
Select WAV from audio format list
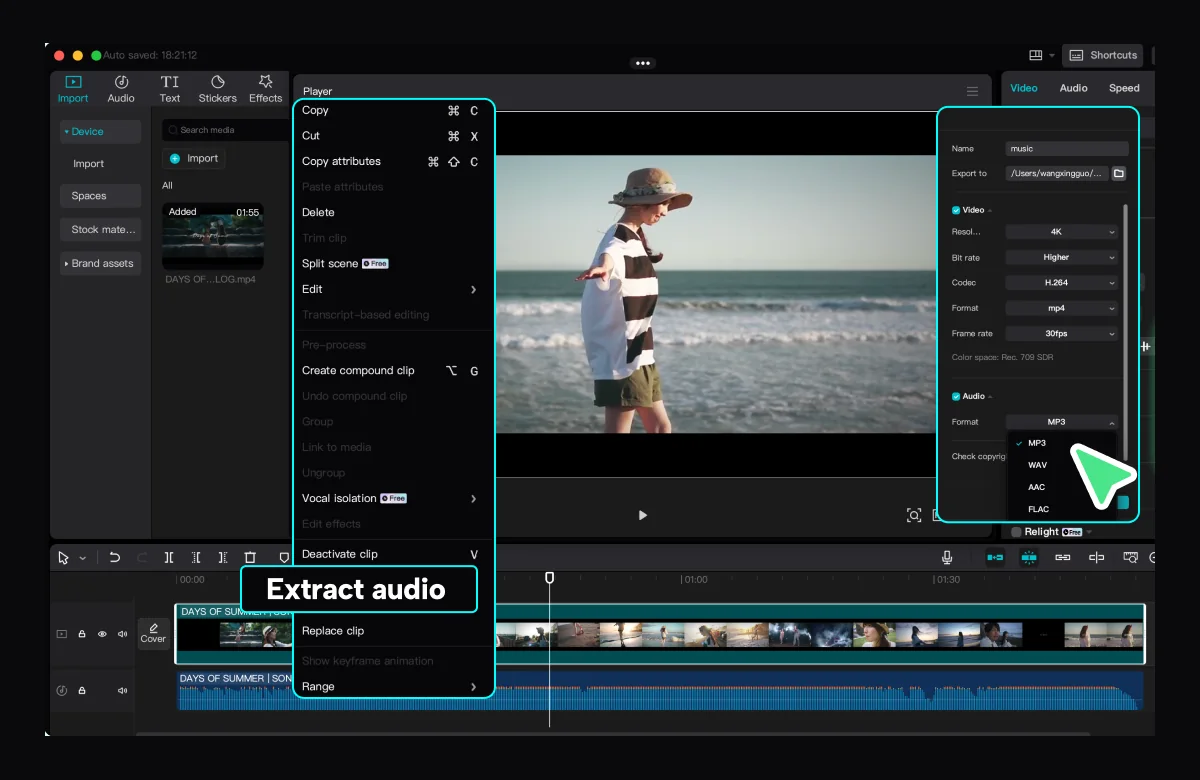click(x=1037, y=465)
